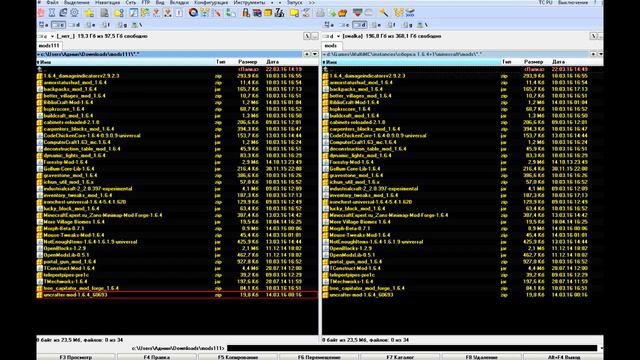
Task: Click the command line input field
Action: pos(412,348)
